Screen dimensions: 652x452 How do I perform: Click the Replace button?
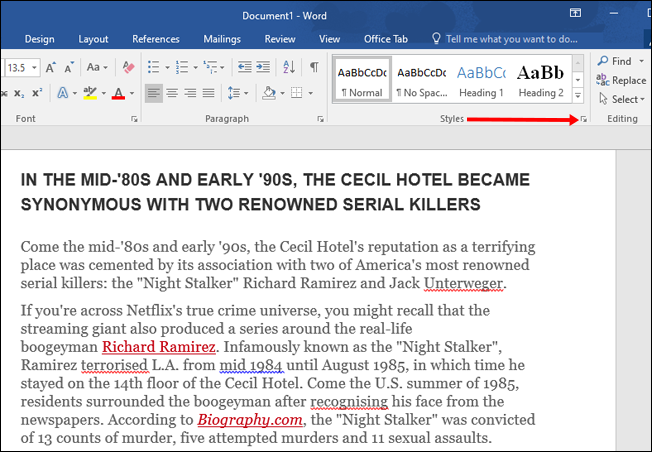tap(621, 80)
